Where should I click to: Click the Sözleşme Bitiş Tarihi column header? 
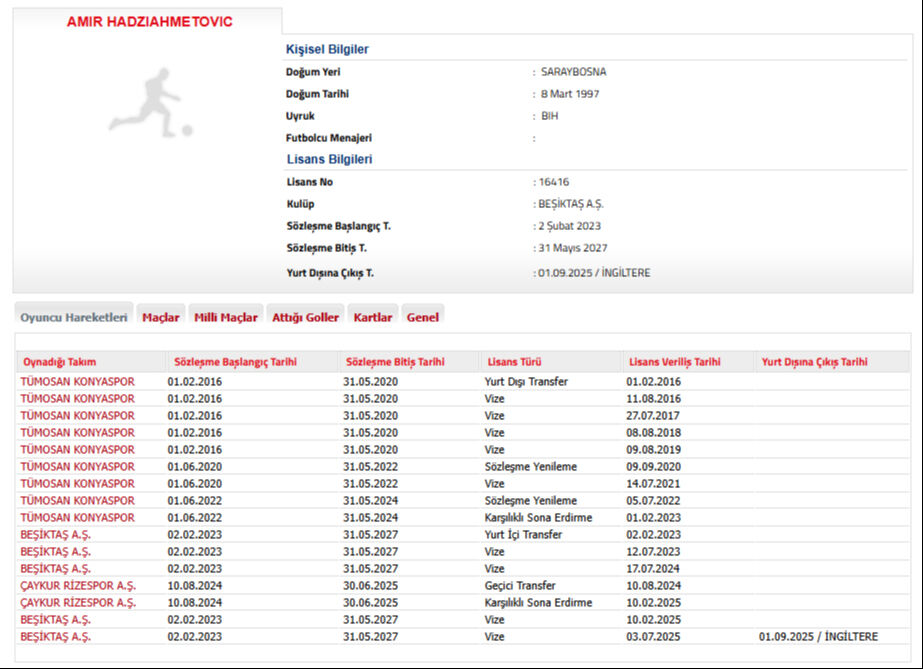[395, 362]
